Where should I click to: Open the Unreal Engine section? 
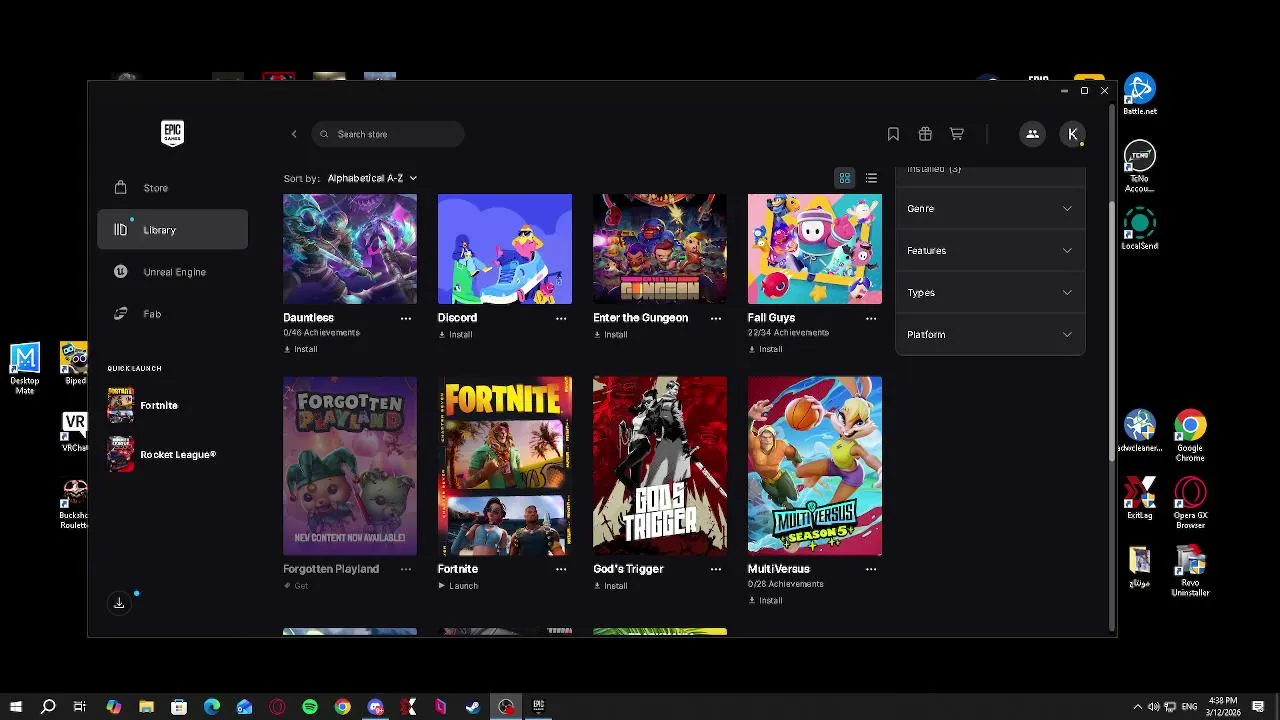(172, 272)
